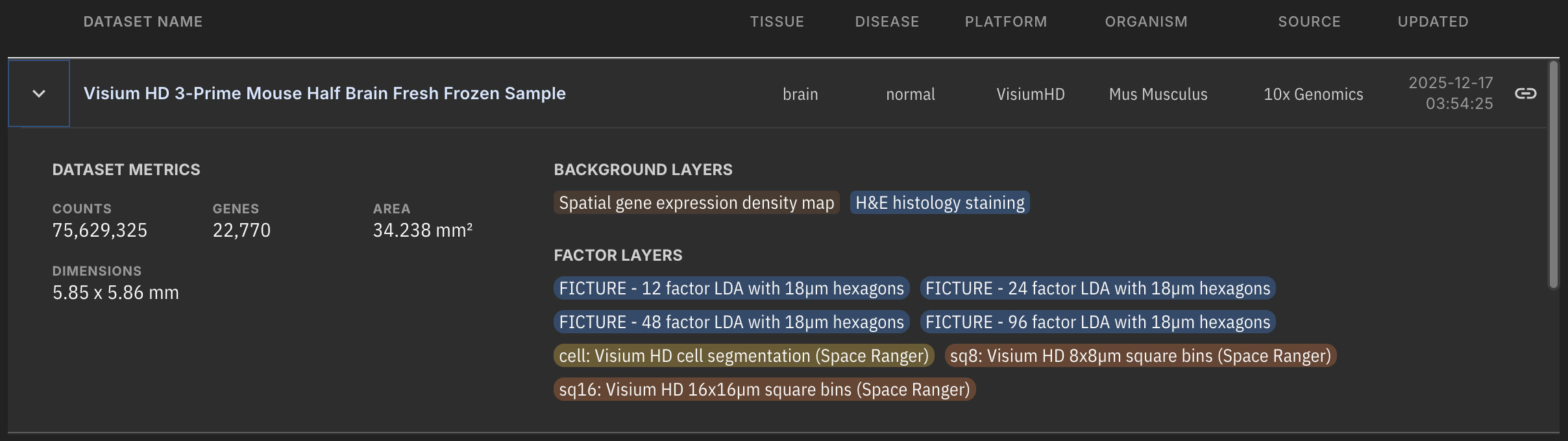The image size is (1568, 441).
Task: Click the DATASET METRICS heading
Action: [x=126, y=169]
